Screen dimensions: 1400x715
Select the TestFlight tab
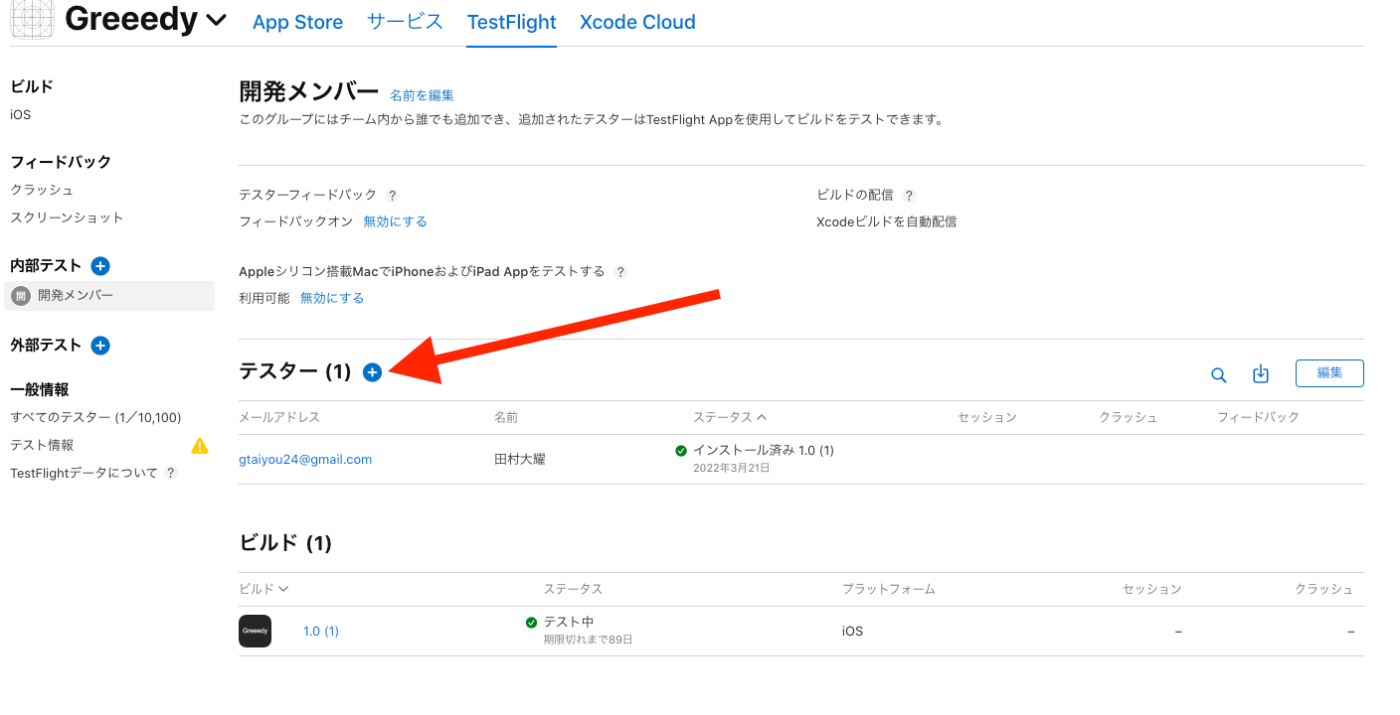(512, 22)
